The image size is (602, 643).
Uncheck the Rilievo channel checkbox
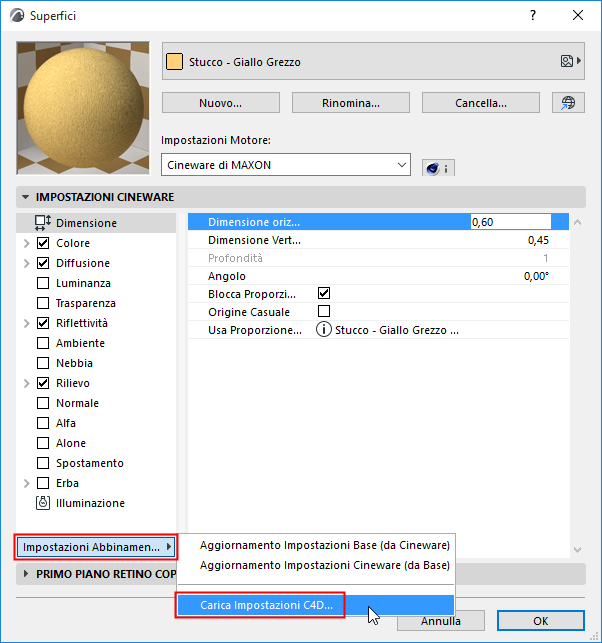pyautogui.click(x=43, y=383)
